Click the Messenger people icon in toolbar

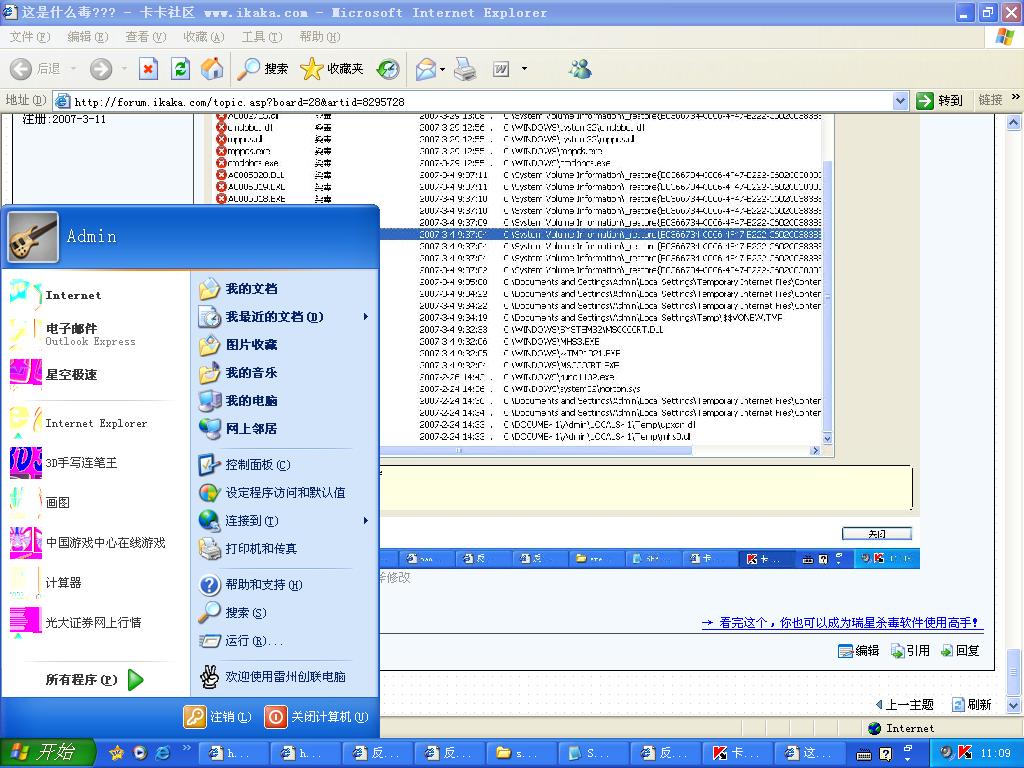point(580,69)
